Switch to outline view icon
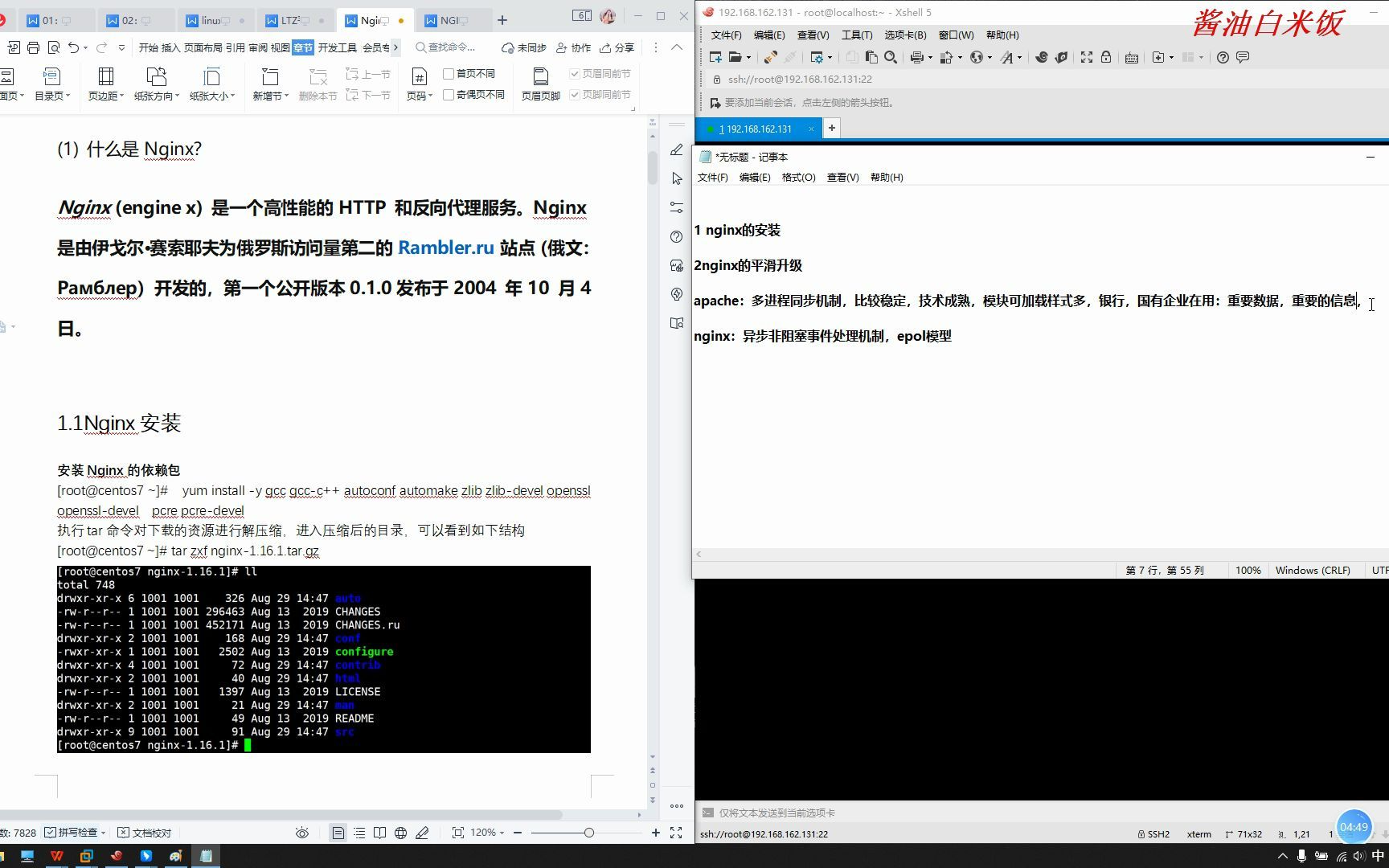This screenshot has height=868, width=1389. pyautogui.click(x=359, y=833)
